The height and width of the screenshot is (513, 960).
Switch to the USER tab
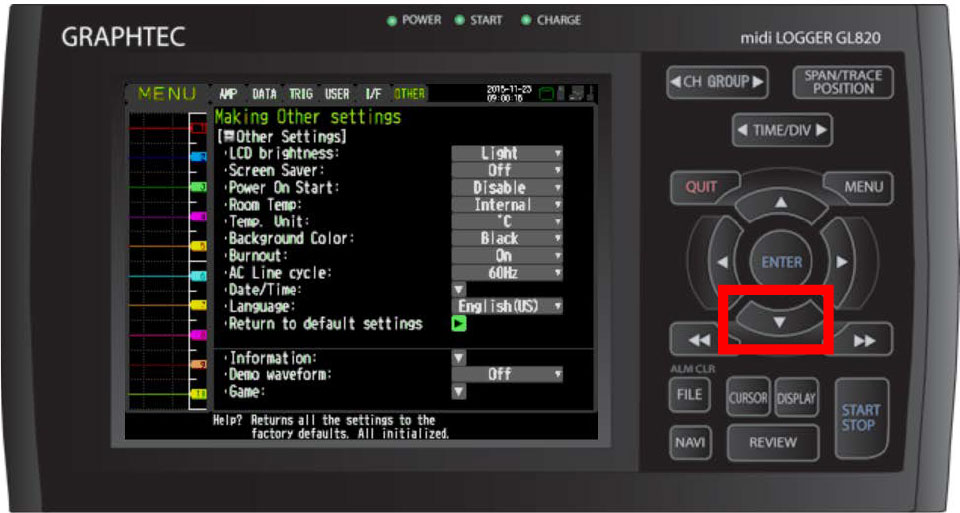pyautogui.click(x=337, y=94)
